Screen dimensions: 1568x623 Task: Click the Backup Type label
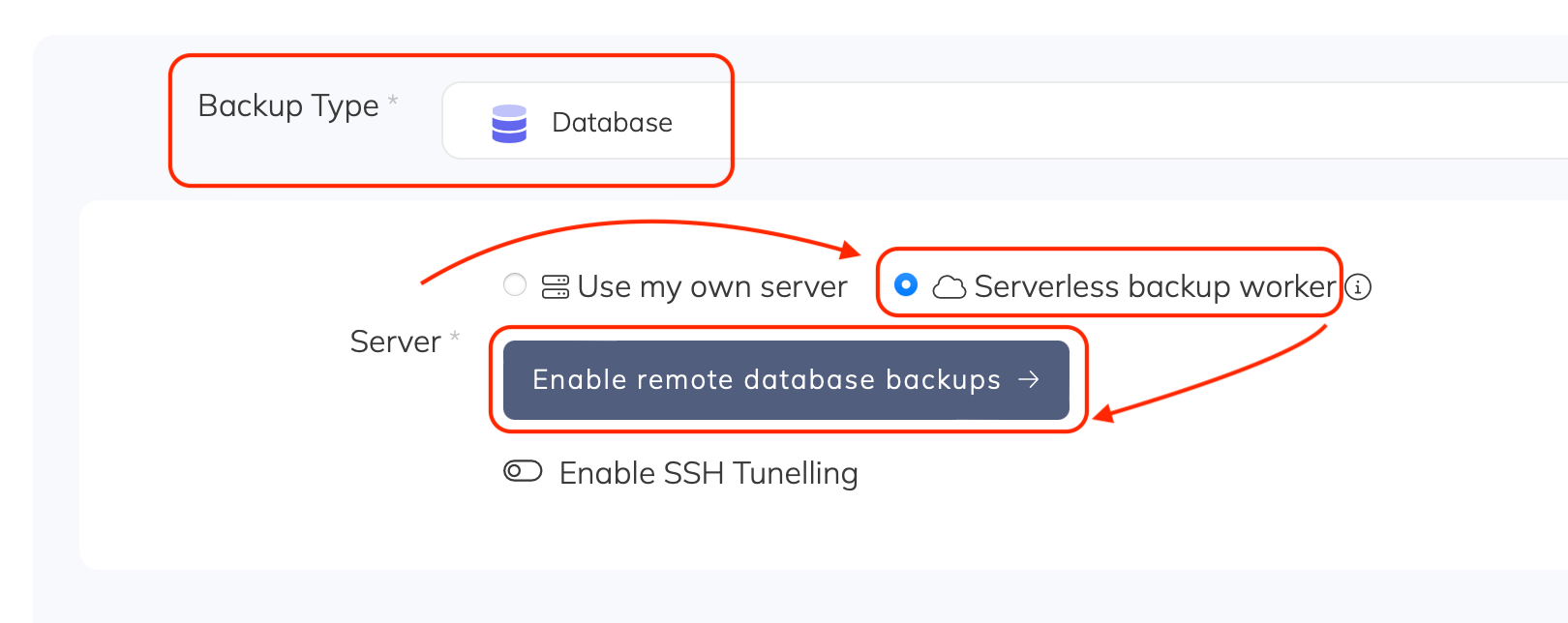click(x=288, y=106)
